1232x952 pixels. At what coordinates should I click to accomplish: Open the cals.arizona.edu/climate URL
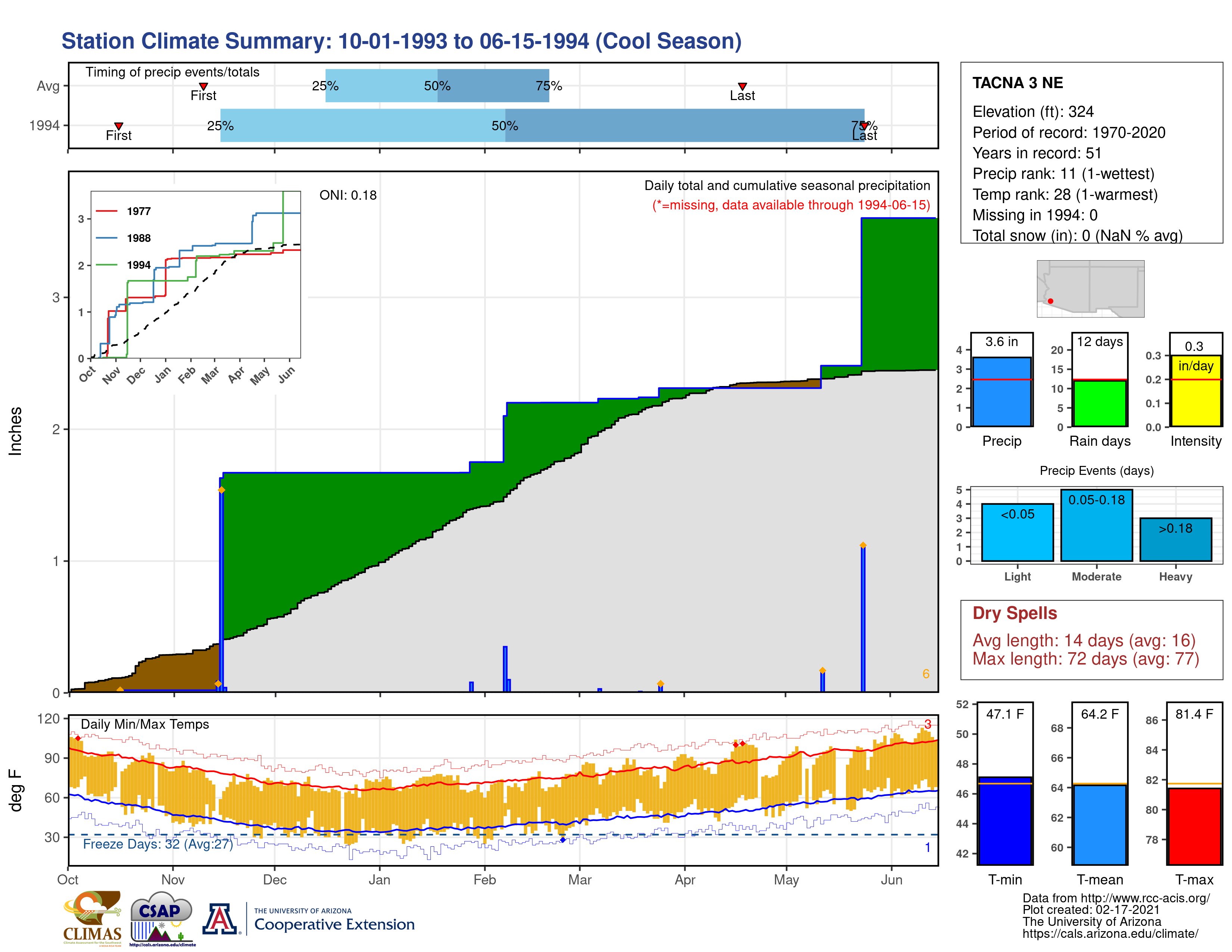point(1110,934)
